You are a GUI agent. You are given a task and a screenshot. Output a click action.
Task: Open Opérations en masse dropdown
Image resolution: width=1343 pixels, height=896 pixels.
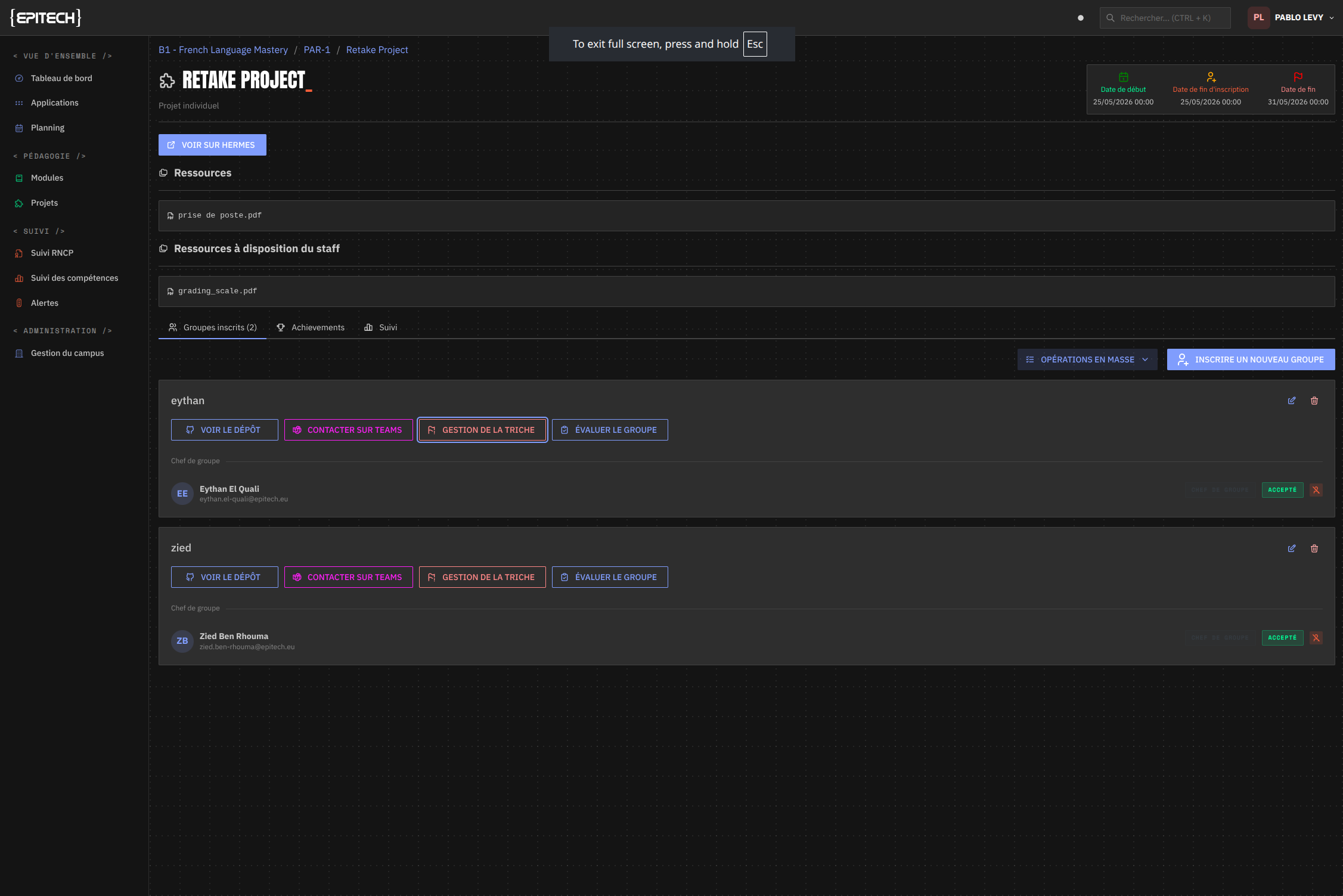pyautogui.click(x=1087, y=359)
